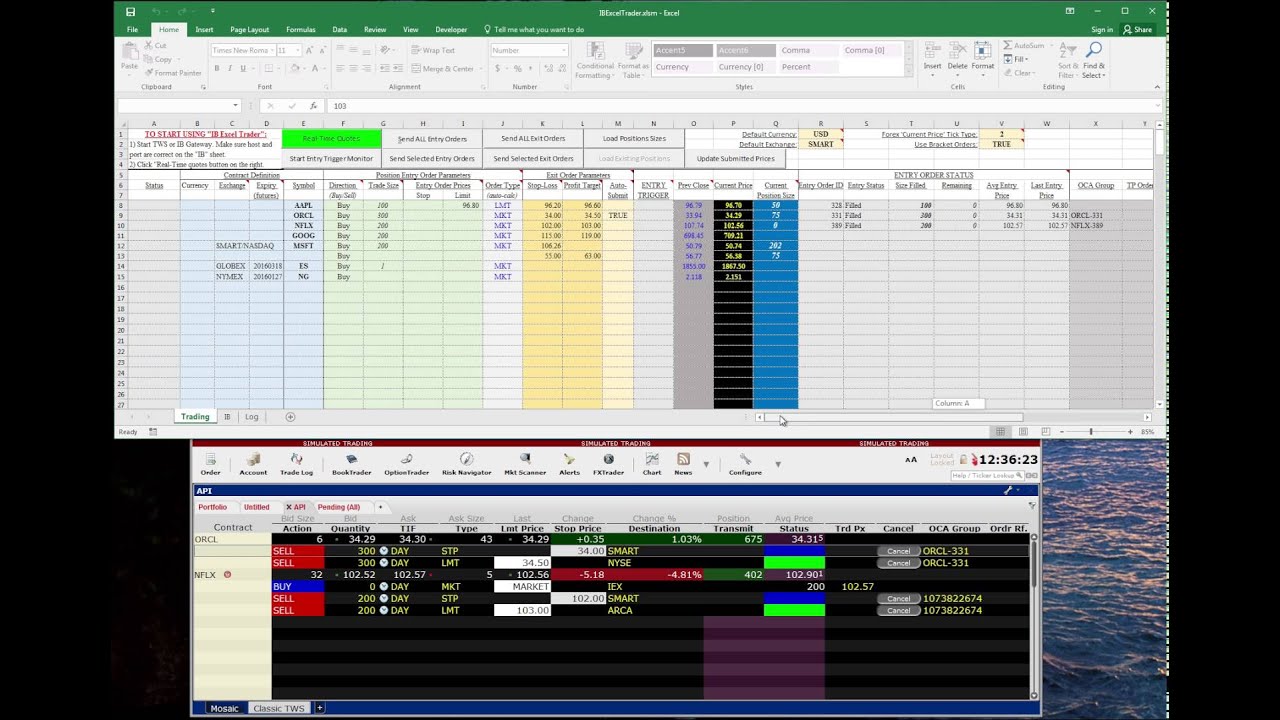The width and height of the screenshot is (1280, 720).
Task: Switch to Pending (All) tab in TWS
Action: [339, 507]
